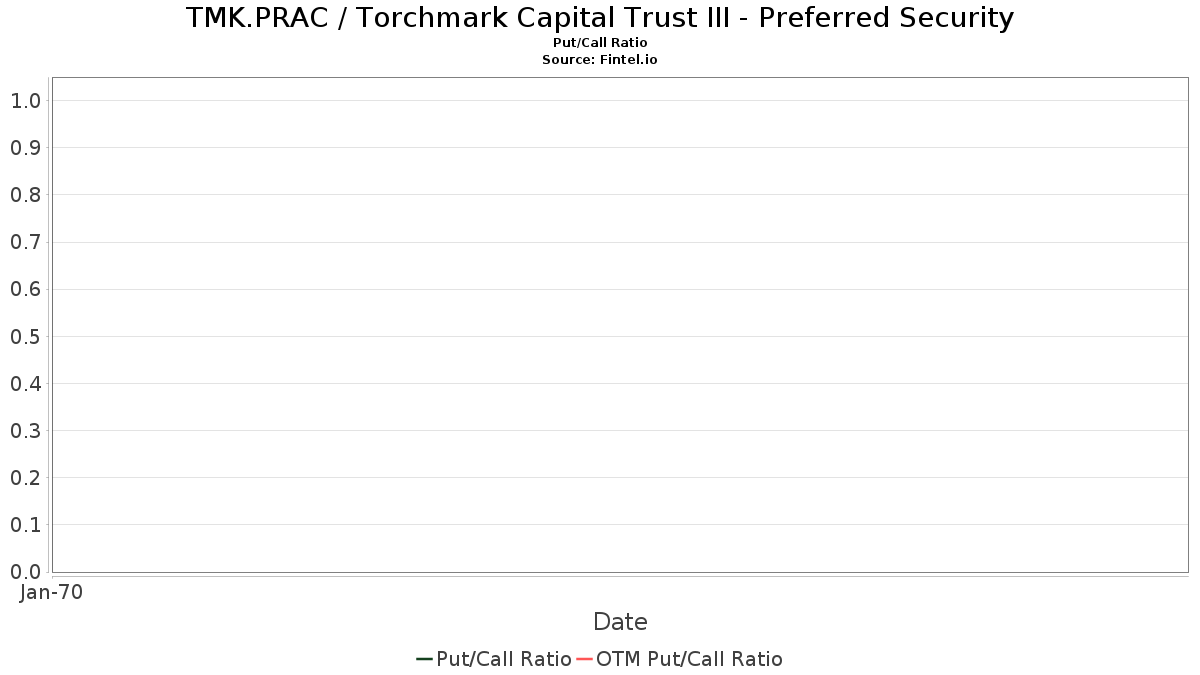The height and width of the screenshot is (675, 1200).
Task: Click the dark green Put/Call Ratio legend line
Action: point(424,659)
